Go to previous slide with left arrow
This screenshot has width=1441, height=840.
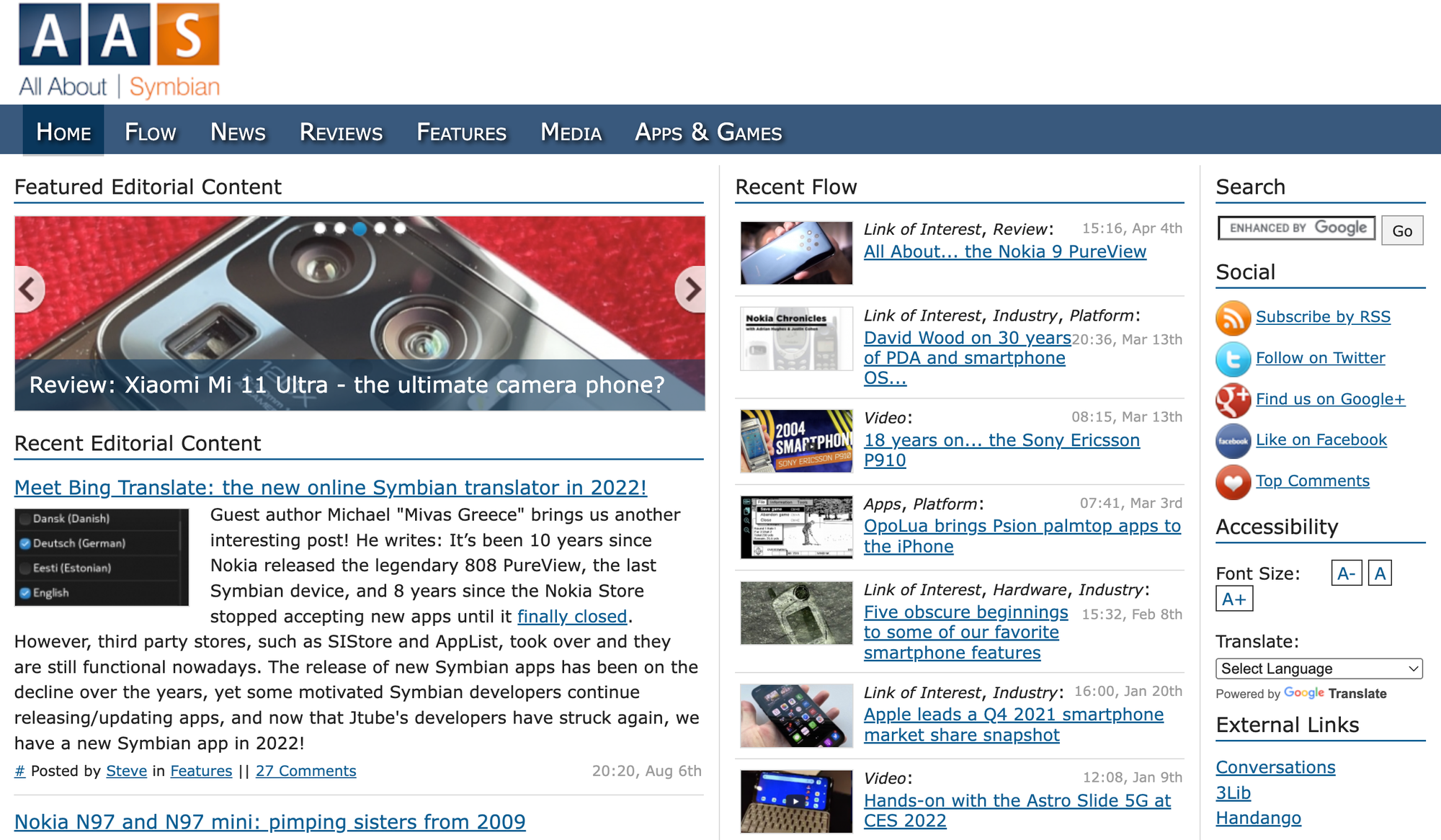[x=28, y=290]
